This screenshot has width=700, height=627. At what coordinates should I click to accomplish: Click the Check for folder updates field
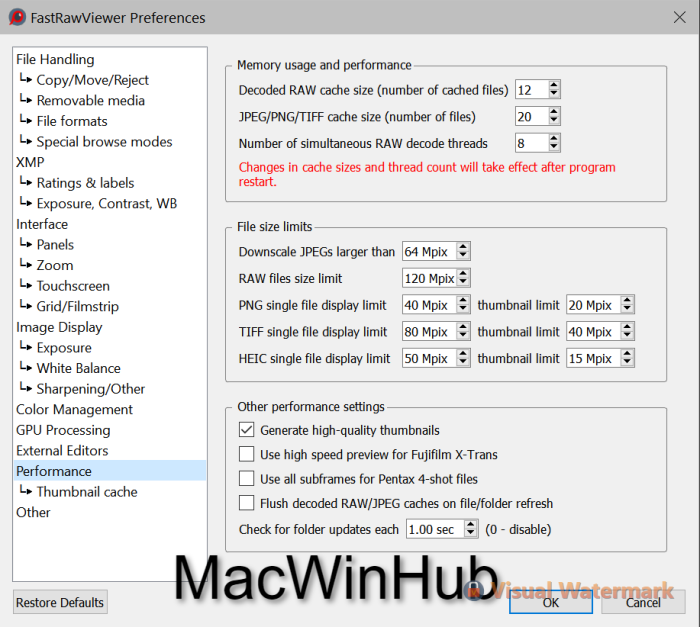[x=436, y=529]
